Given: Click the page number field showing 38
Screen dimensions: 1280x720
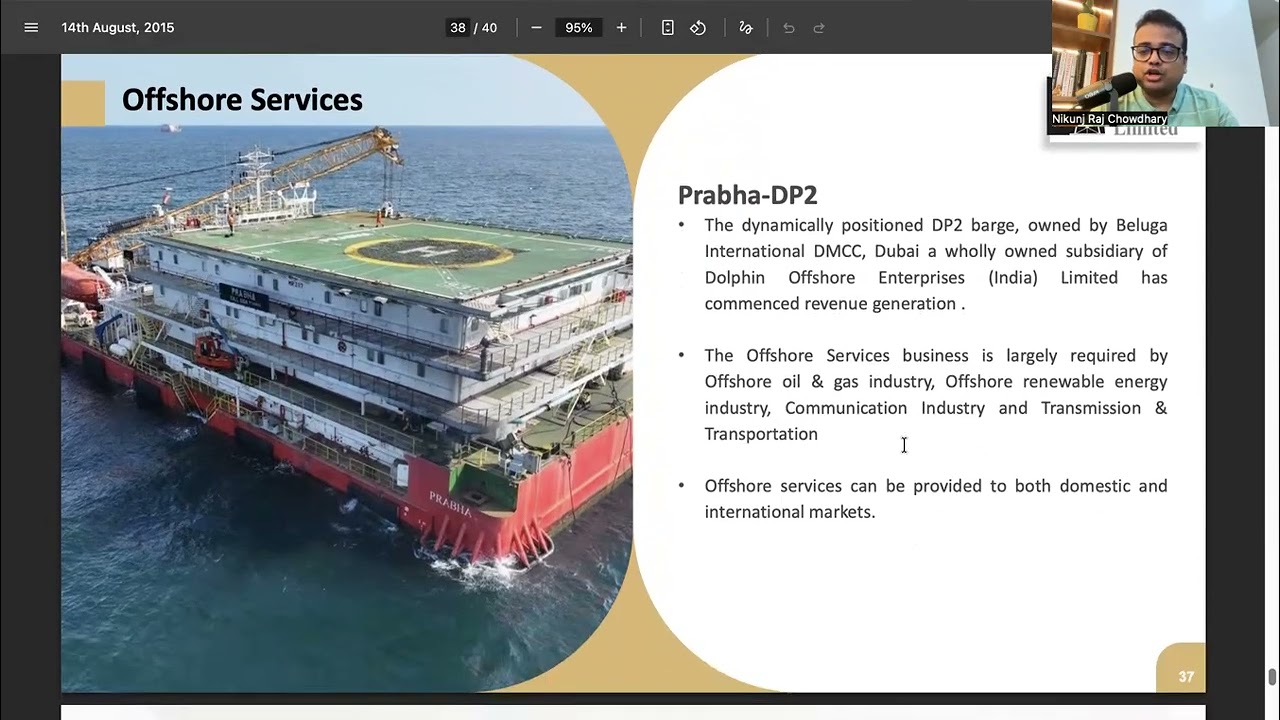Looking at the screenshot, I should coord(458,28).
